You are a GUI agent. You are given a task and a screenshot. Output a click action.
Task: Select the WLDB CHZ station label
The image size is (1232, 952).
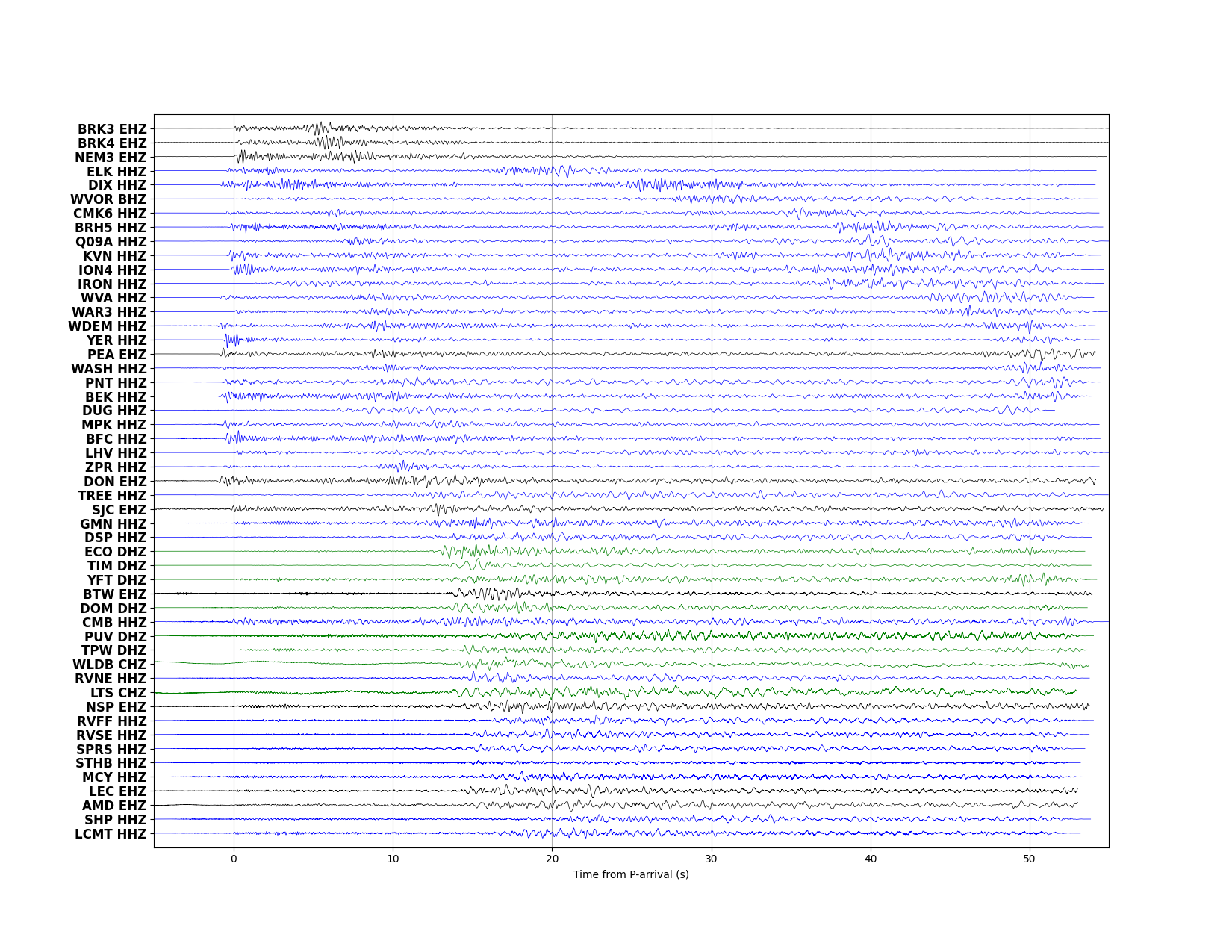pos(109,665)
